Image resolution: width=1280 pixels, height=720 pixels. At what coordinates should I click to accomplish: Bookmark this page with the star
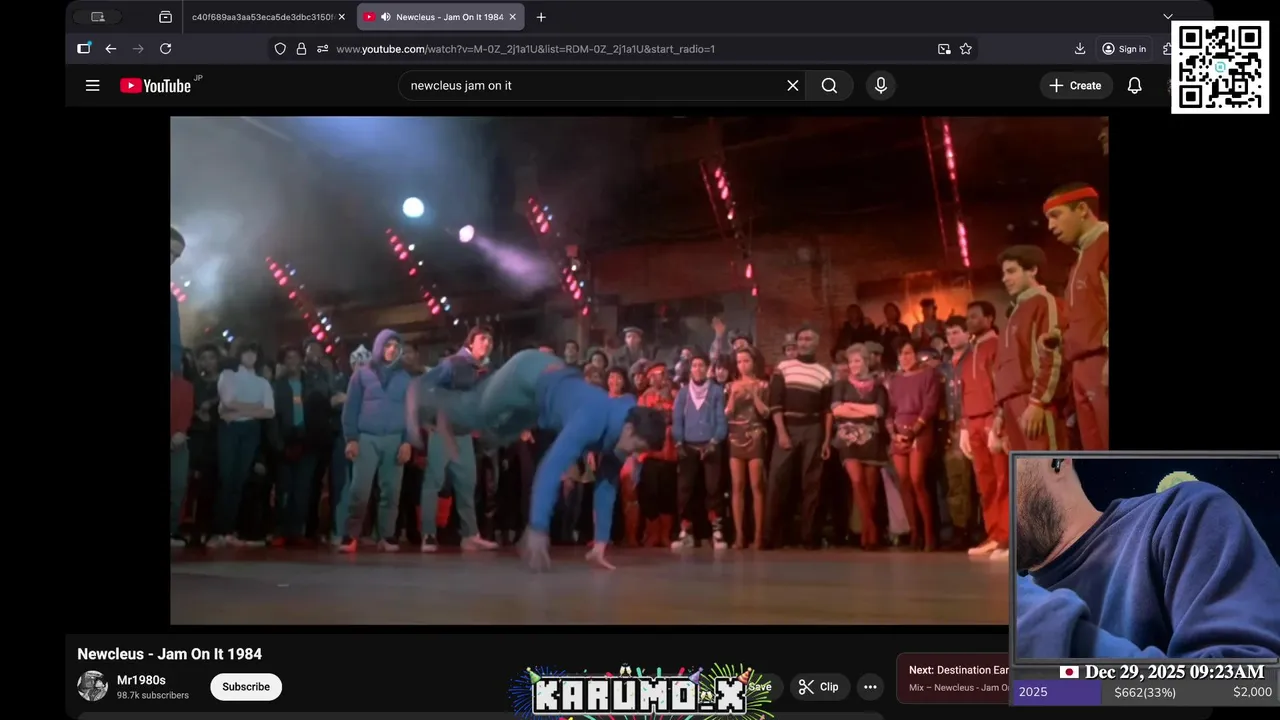(x=966, y=49)
